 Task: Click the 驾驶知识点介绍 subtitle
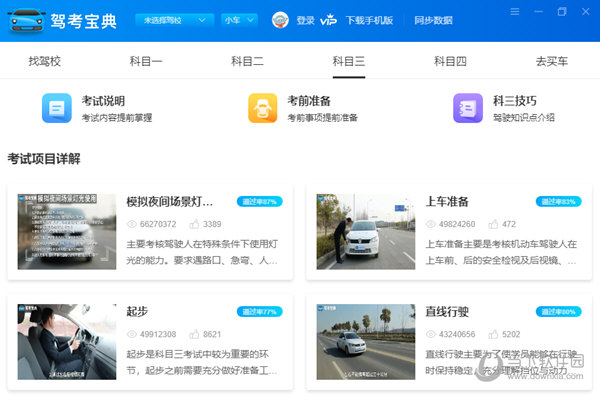click(523, 118)
